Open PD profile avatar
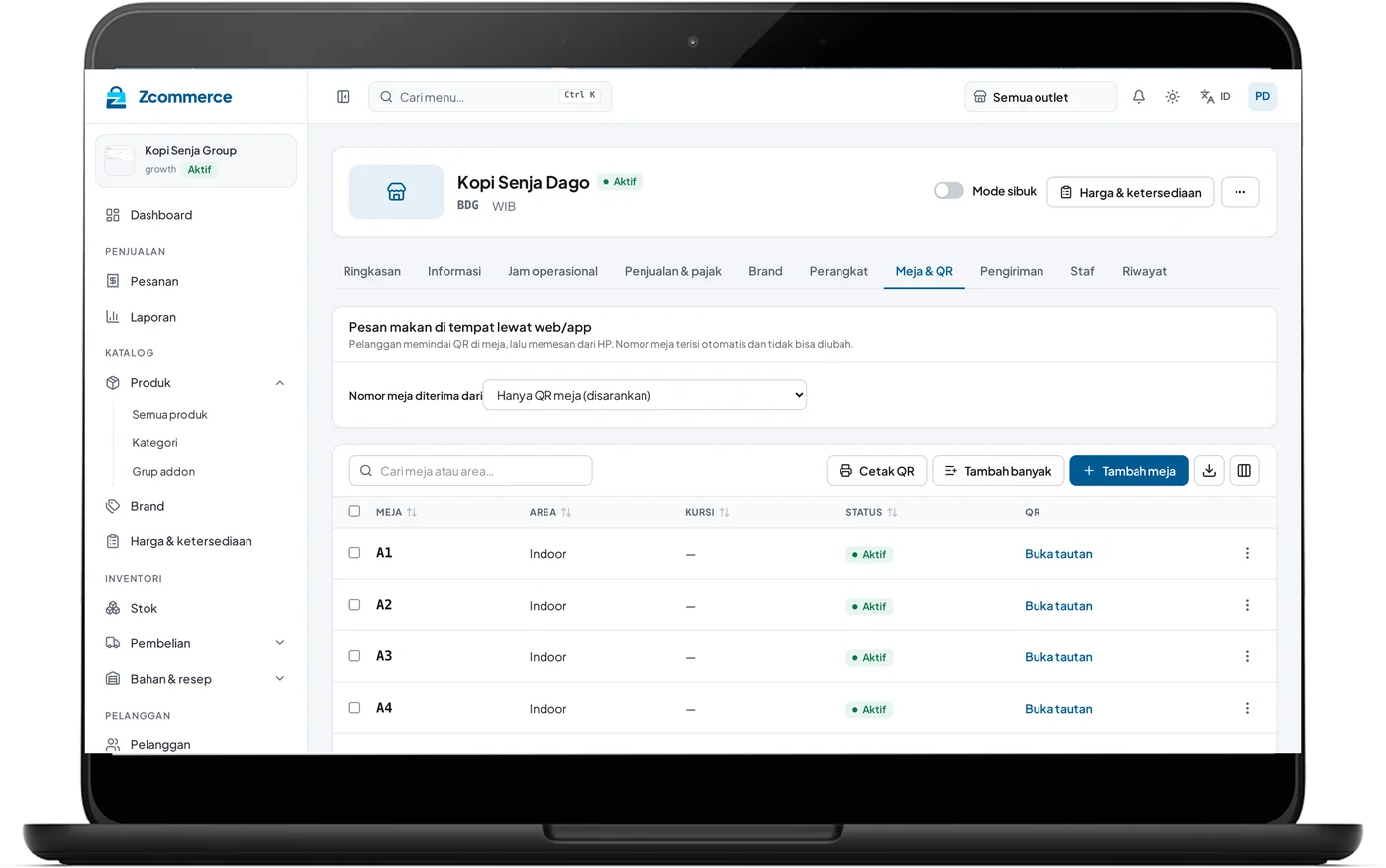Image resolution: width=1386 pixels, height=868 pixels. click(x=1262, y=97)
